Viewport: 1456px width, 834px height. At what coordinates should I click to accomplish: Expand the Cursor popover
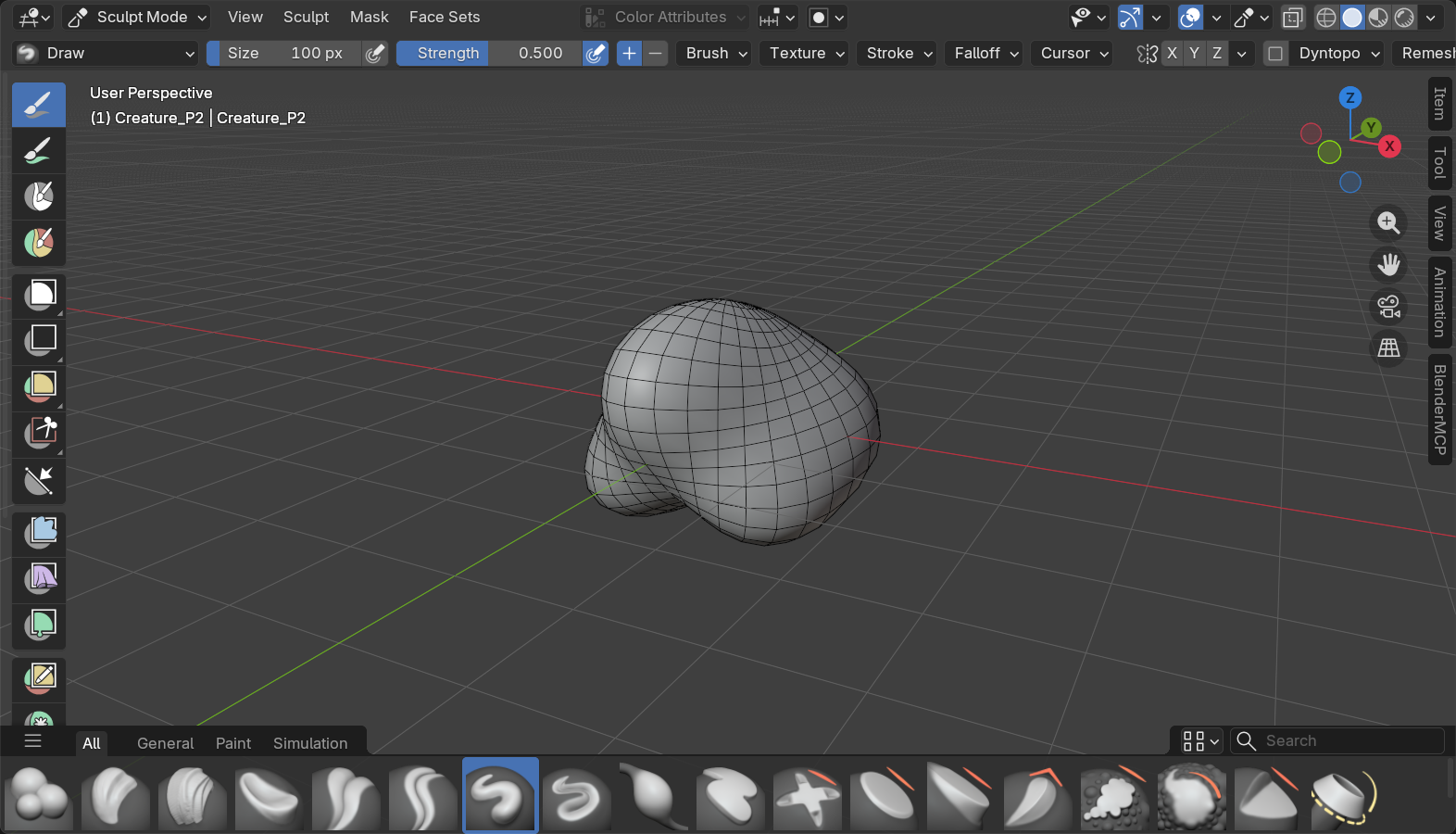point(1073,54)
